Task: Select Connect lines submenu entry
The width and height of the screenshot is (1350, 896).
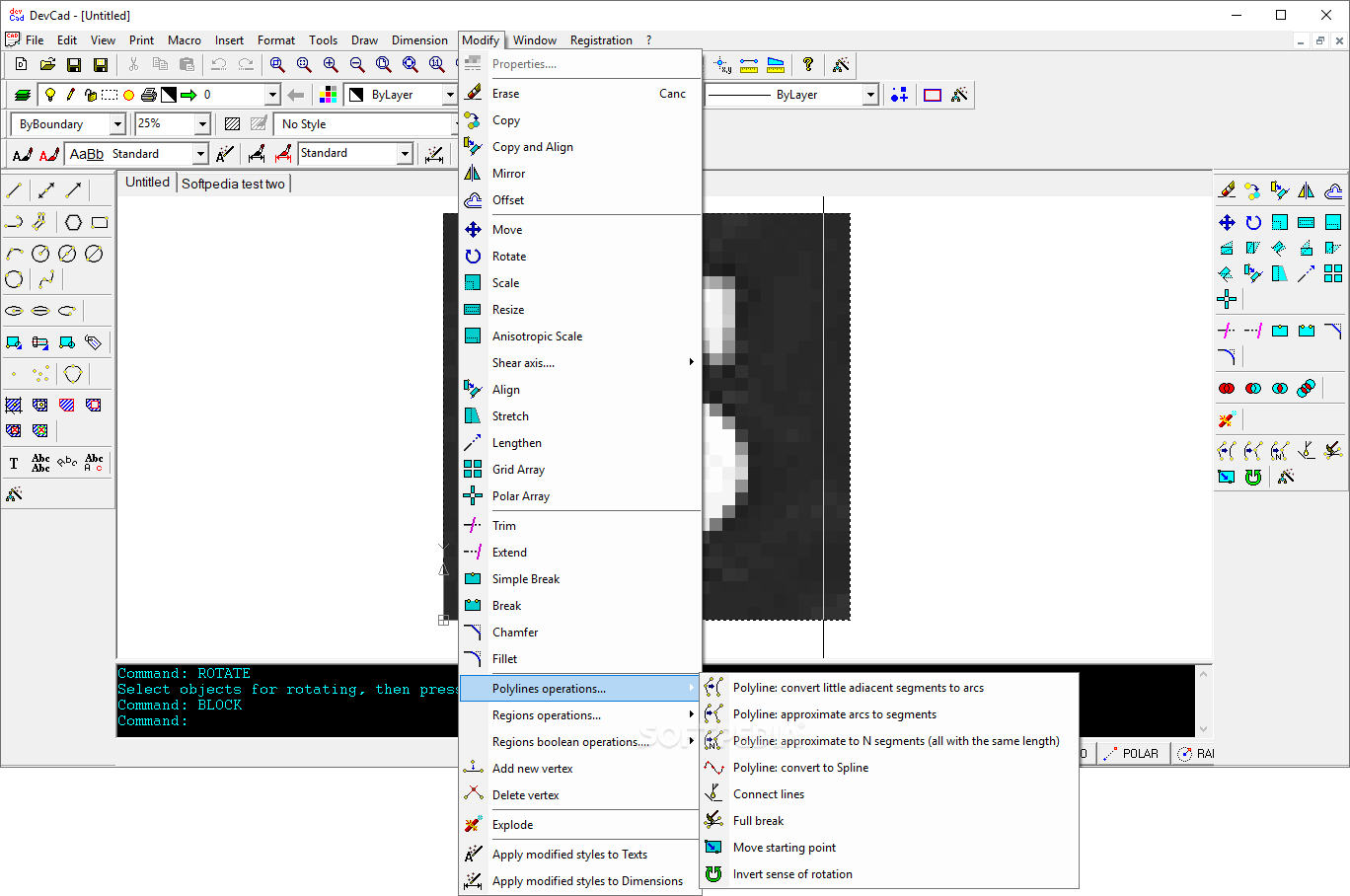Action: 889,794
